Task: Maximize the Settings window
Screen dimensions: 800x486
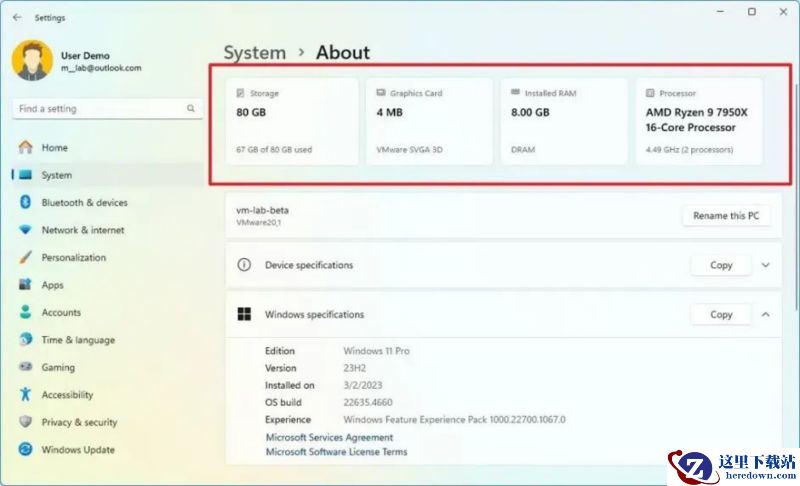Action: (x=752, y=11)
